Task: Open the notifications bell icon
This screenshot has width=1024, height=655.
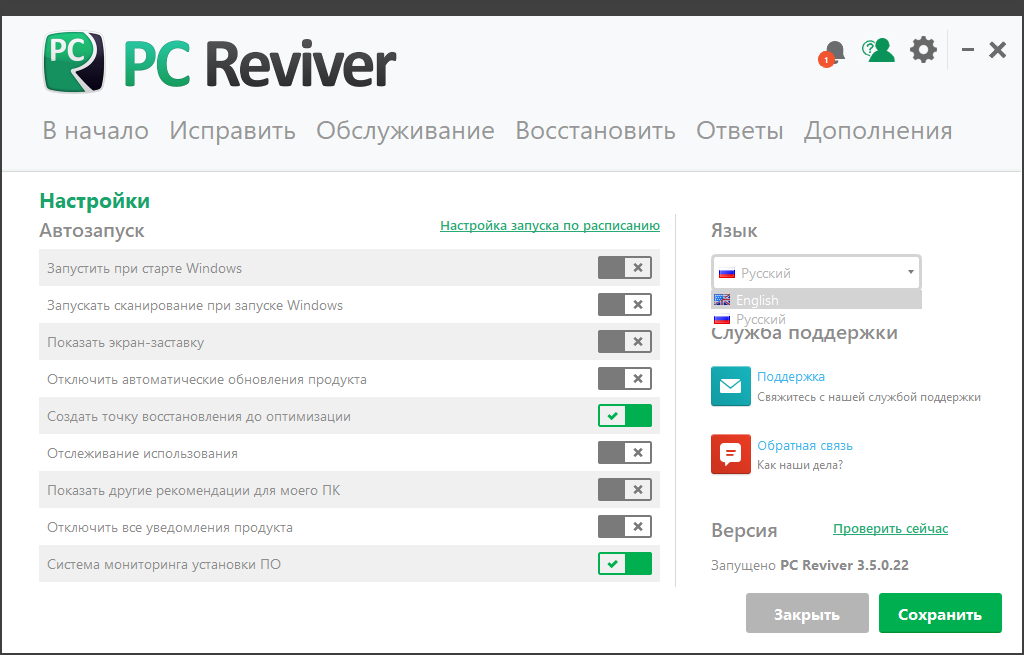Action: 833,52
